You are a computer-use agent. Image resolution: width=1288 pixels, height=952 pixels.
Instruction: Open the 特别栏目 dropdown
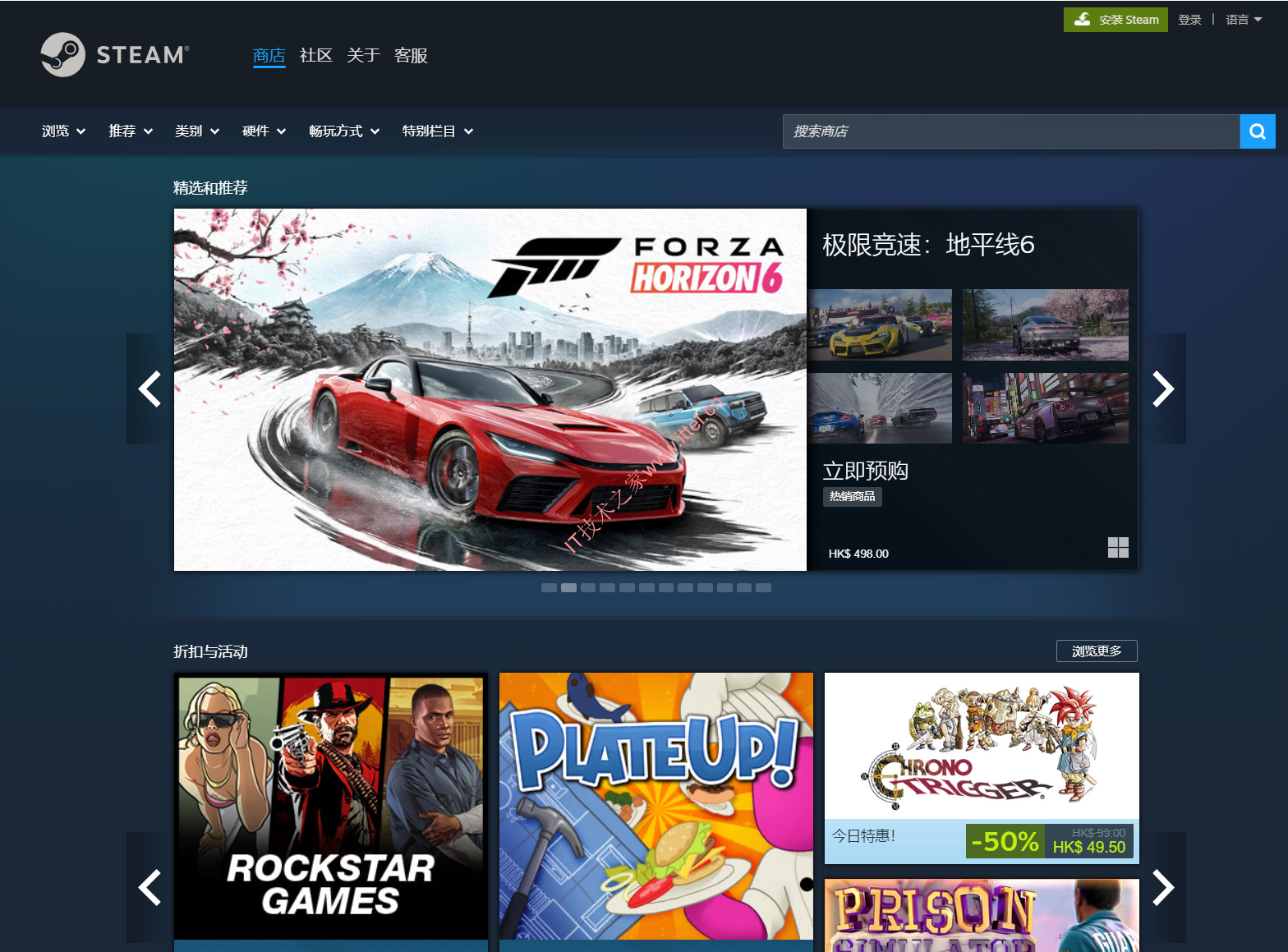pos(437,131)
